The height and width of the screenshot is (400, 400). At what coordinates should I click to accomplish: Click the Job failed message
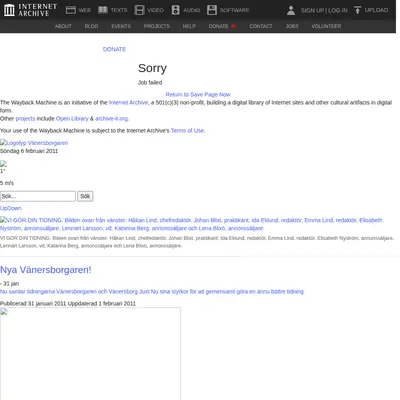[150, 82]
